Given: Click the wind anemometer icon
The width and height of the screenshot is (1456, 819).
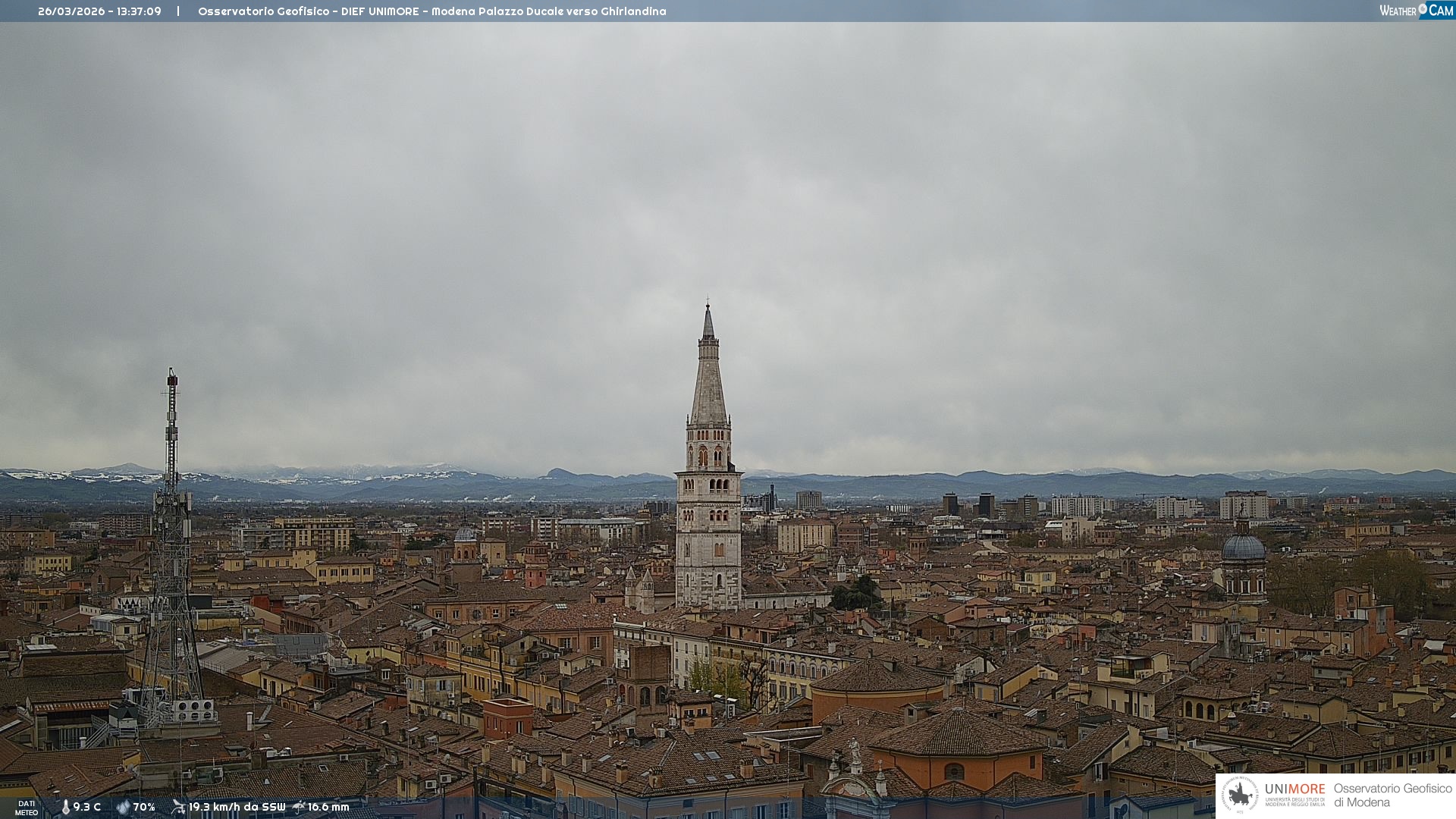Looking at the screenshot, I should point(178,807).
